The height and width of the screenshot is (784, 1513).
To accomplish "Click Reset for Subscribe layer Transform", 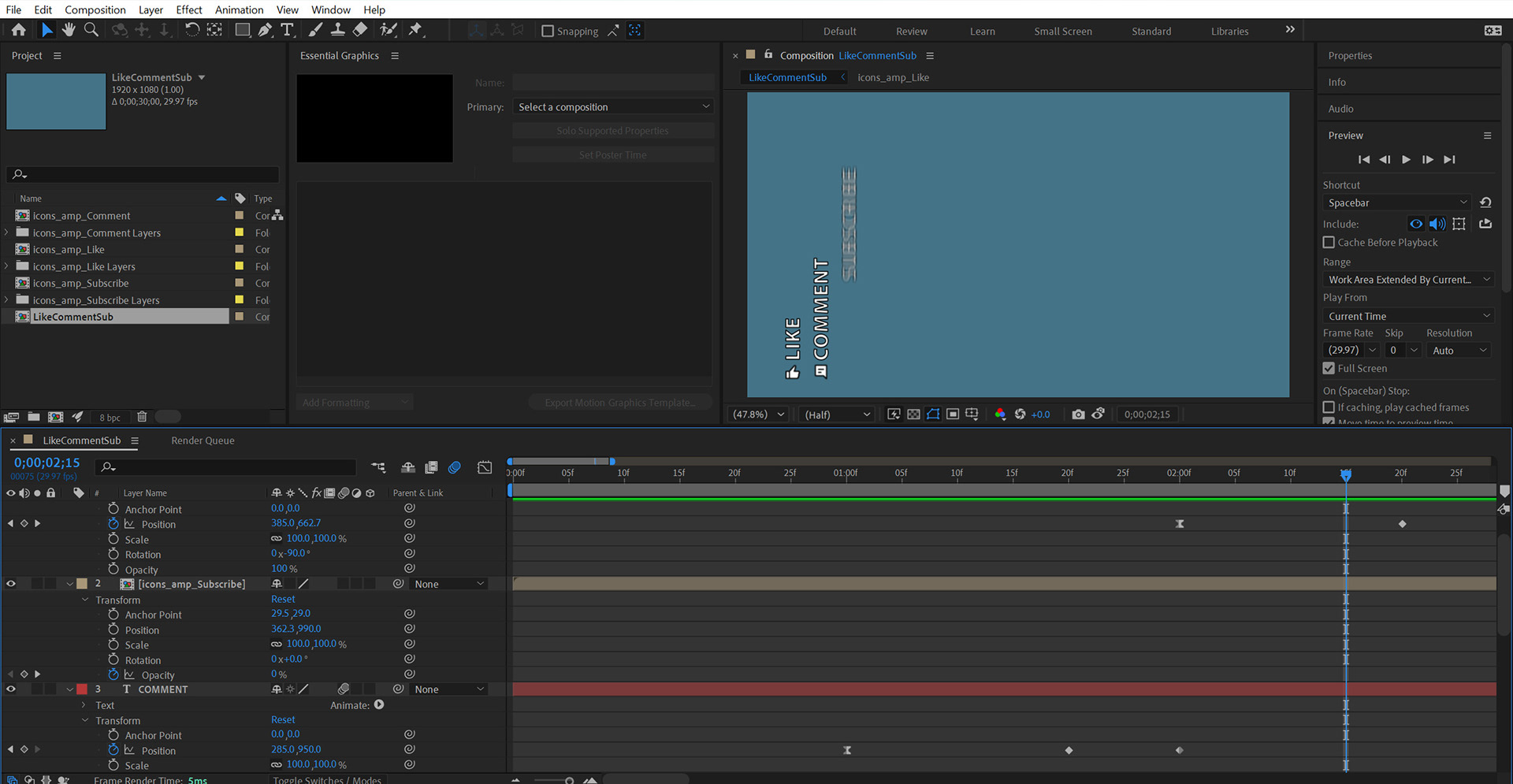I will (x=283, y=599).
